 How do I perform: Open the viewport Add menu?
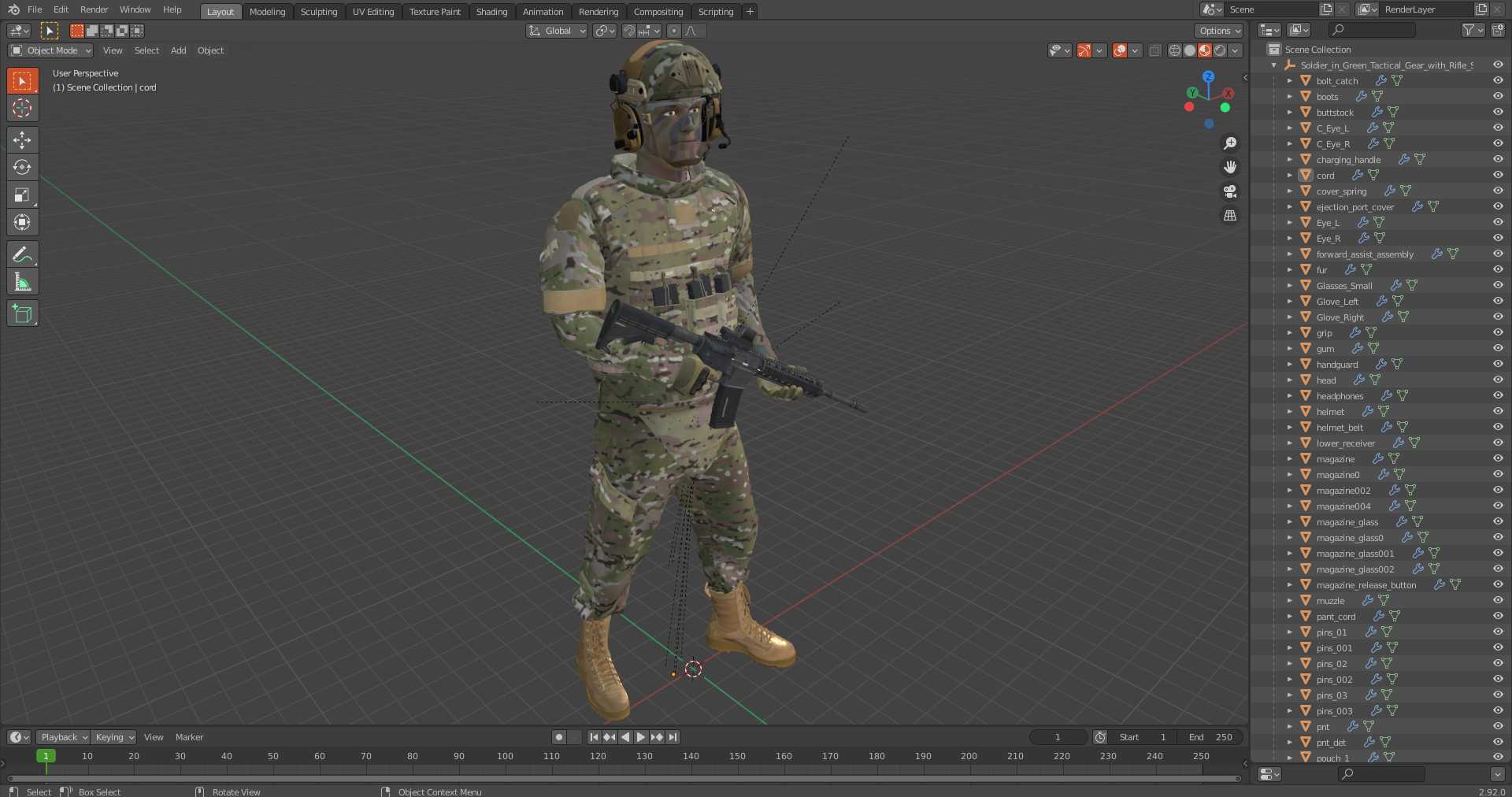point(179,50)
